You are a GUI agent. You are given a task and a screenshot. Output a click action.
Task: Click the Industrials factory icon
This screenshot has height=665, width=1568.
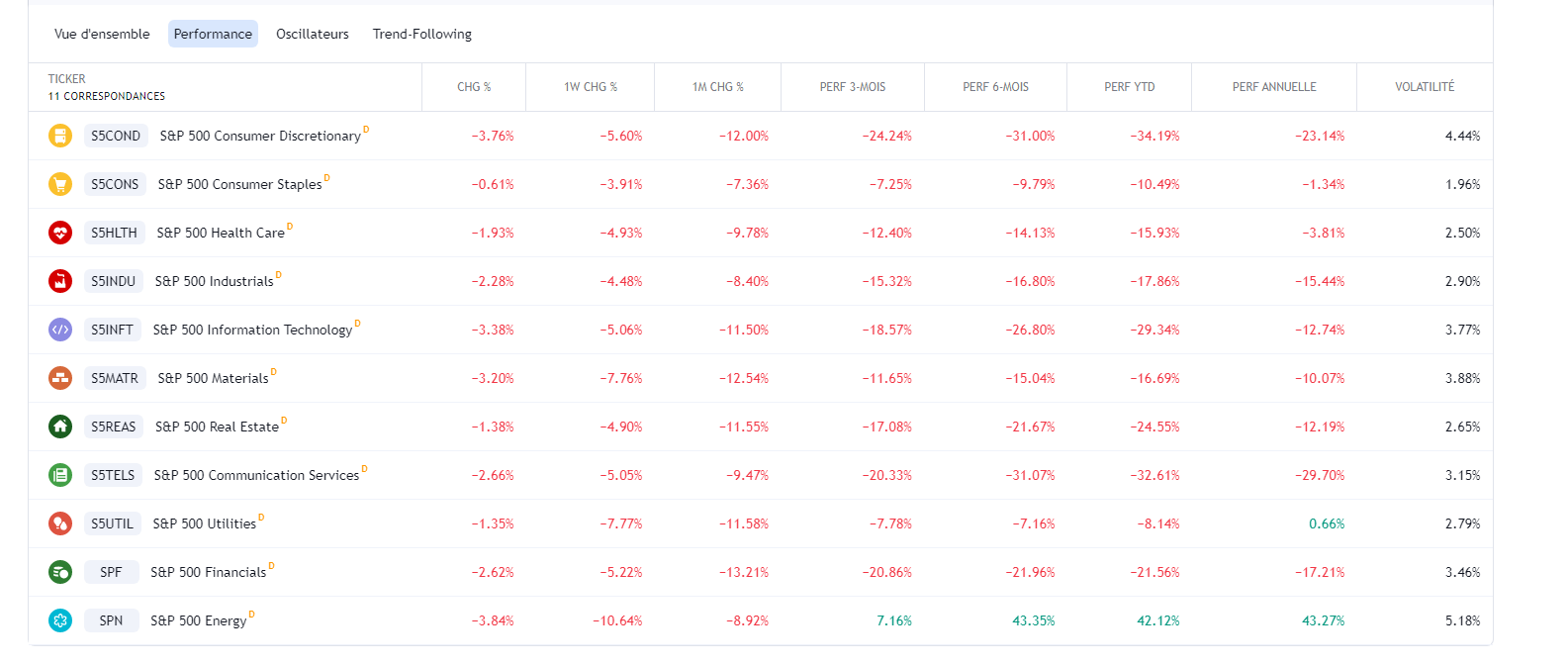point(60,281)
